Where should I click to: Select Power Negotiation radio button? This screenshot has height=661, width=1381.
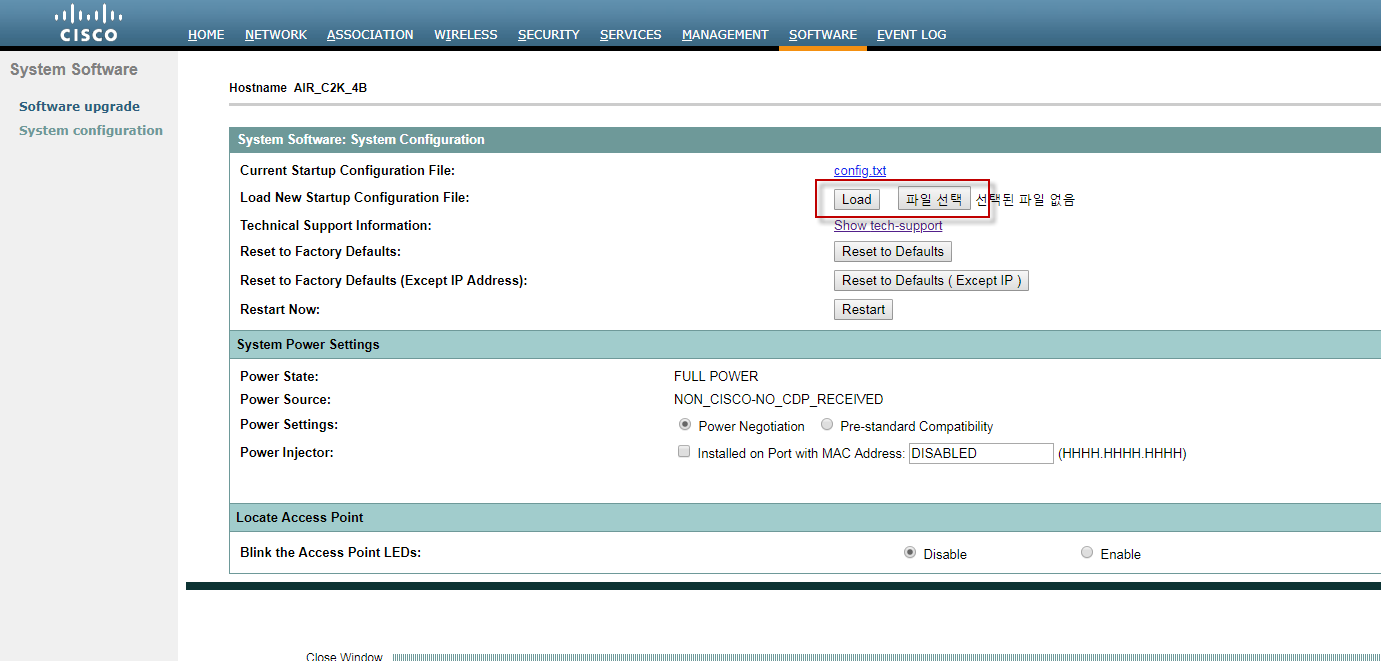[685, 425]
